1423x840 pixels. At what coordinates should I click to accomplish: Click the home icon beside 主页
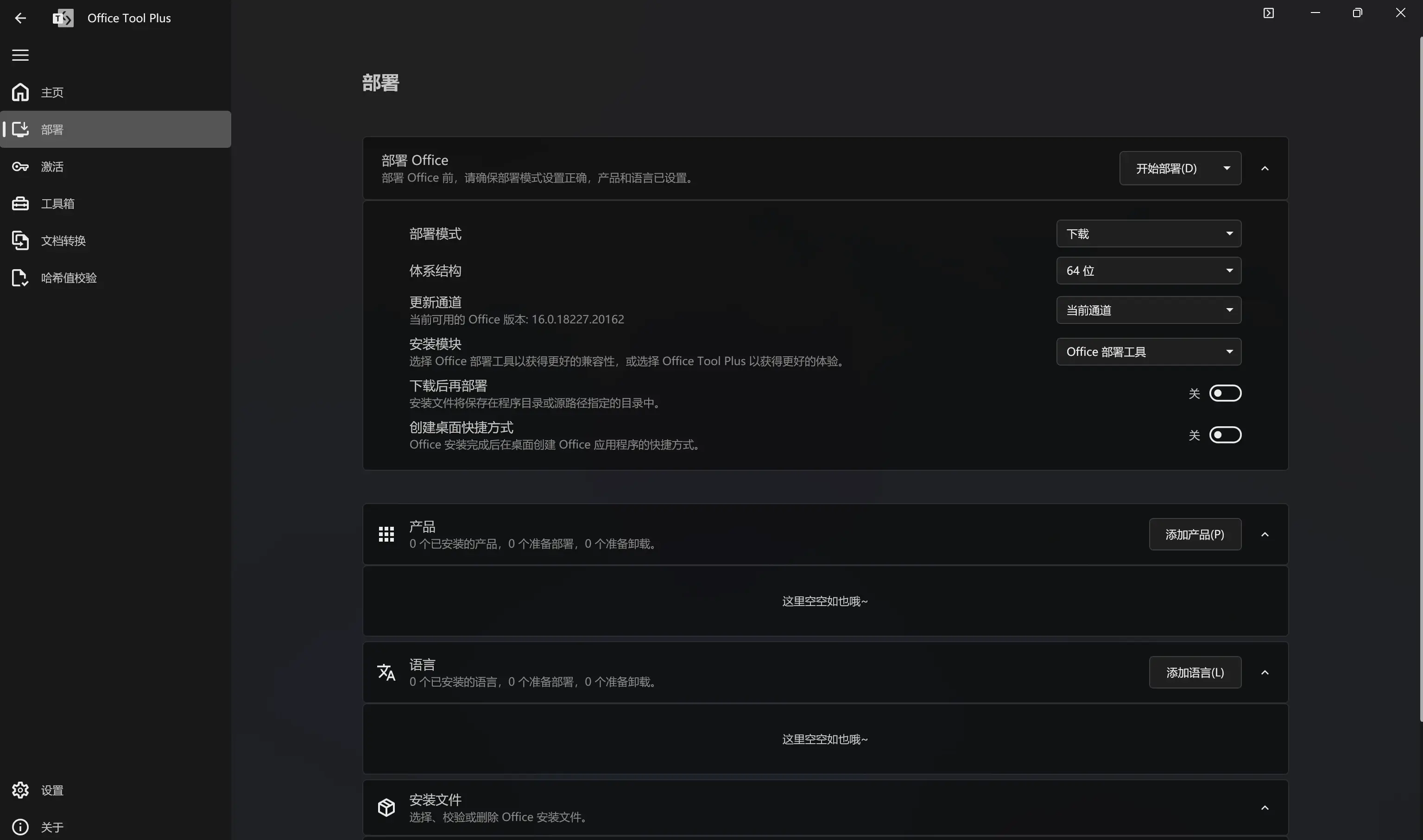click(20, 92)
